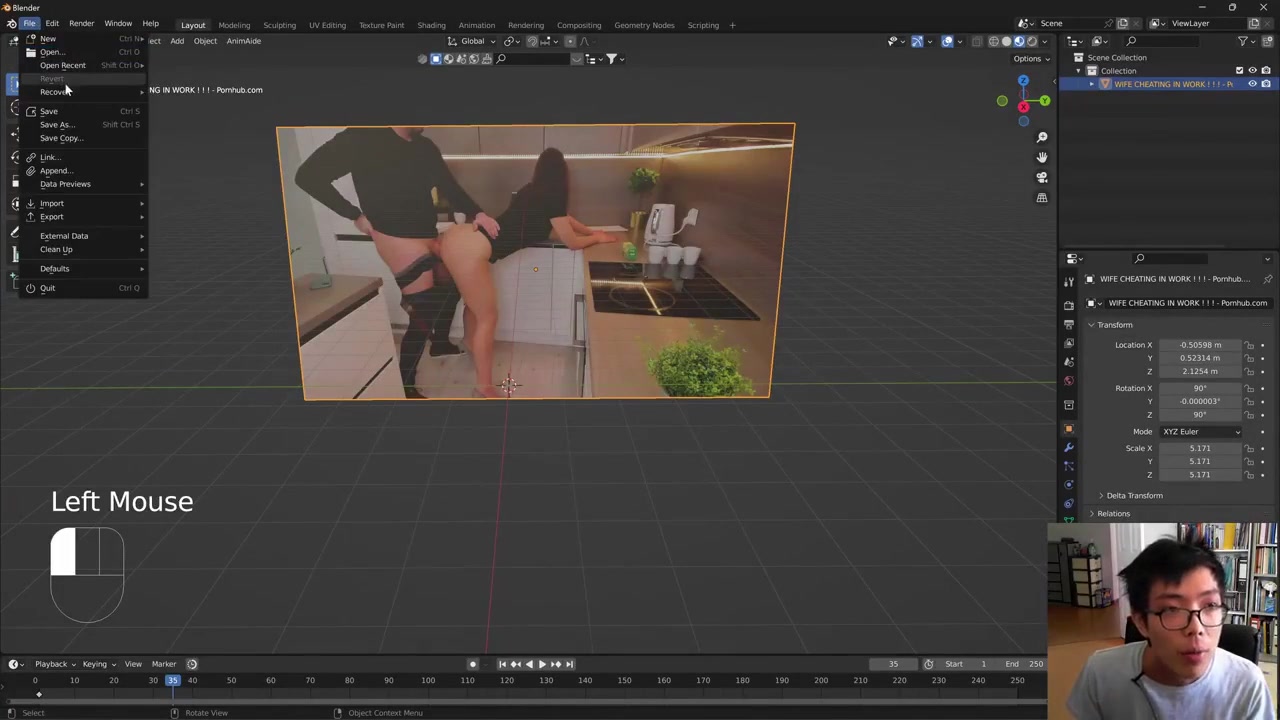The width and height of the screenshot is (1280, 720).
Task: Toggle the camera view icon
Action: point(1041,177)
